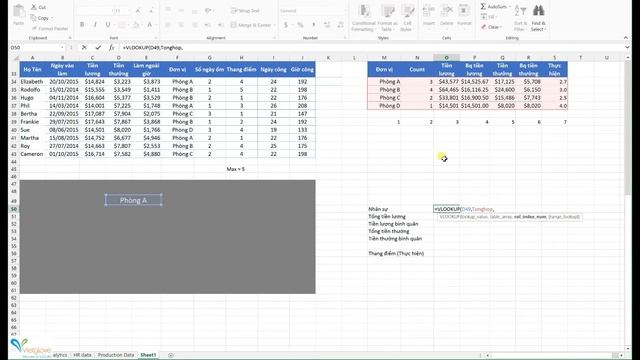Select the Sheet1 tab
Image resolution: width=640 pixels, height=360 pixels.
tap(148, 355)
